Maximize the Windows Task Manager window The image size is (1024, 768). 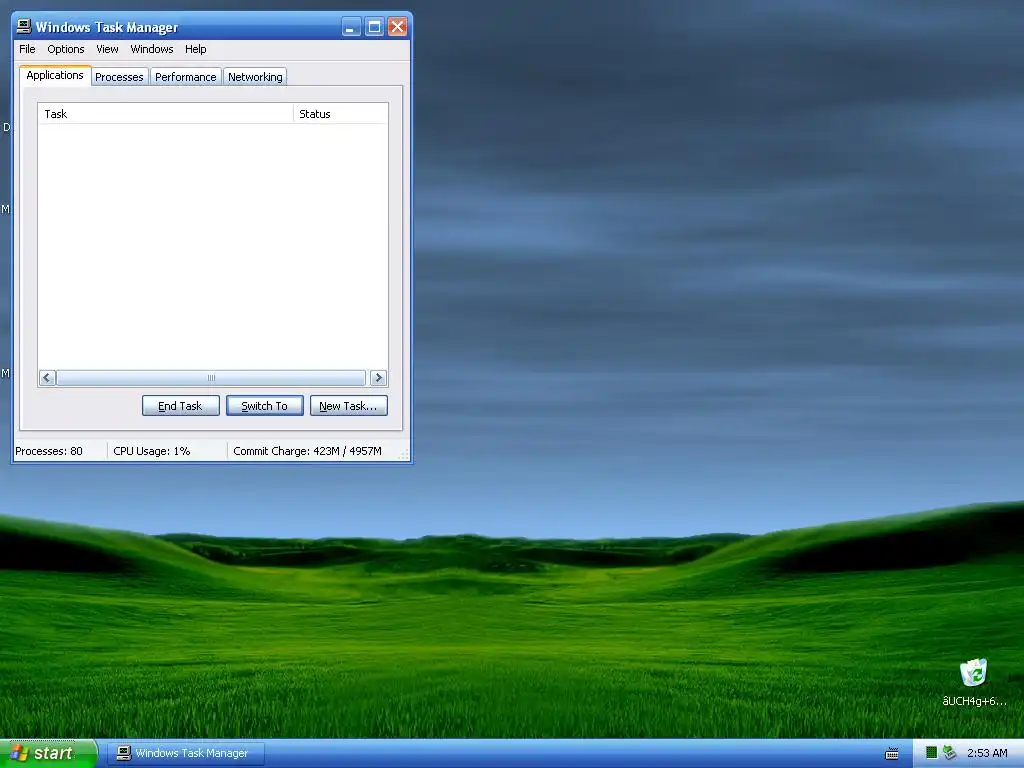click(374, 27)
